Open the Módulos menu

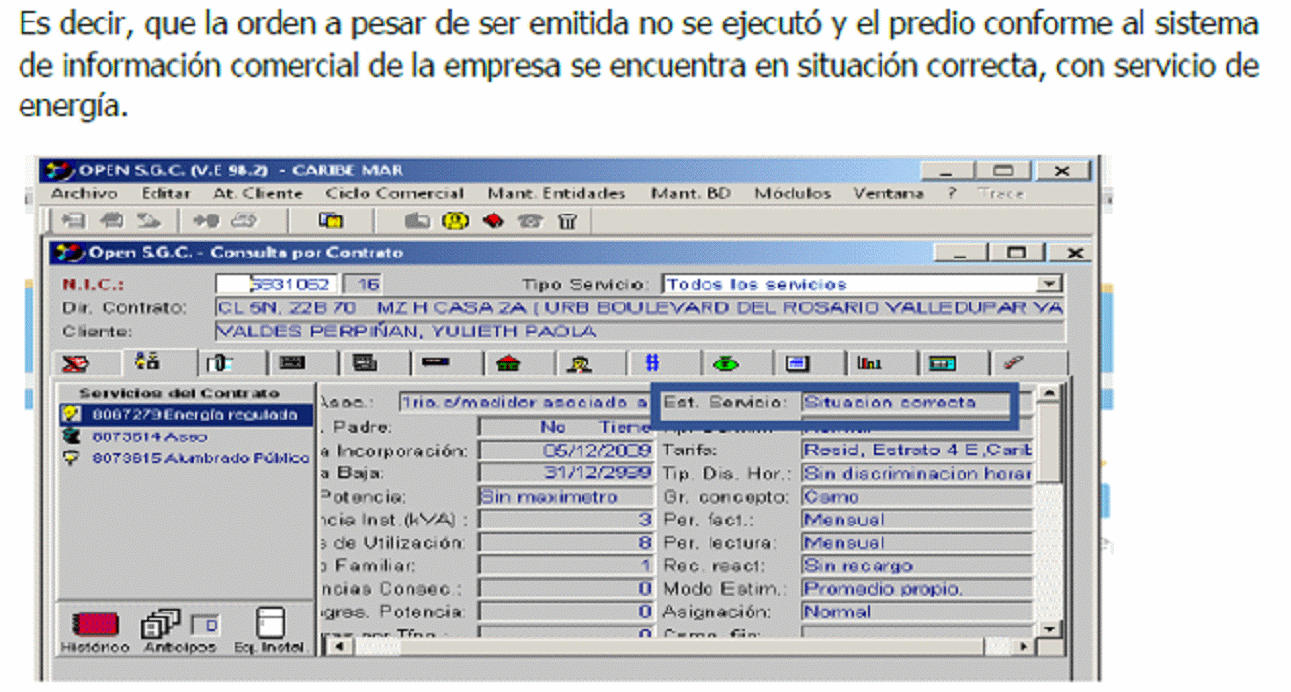792,193
